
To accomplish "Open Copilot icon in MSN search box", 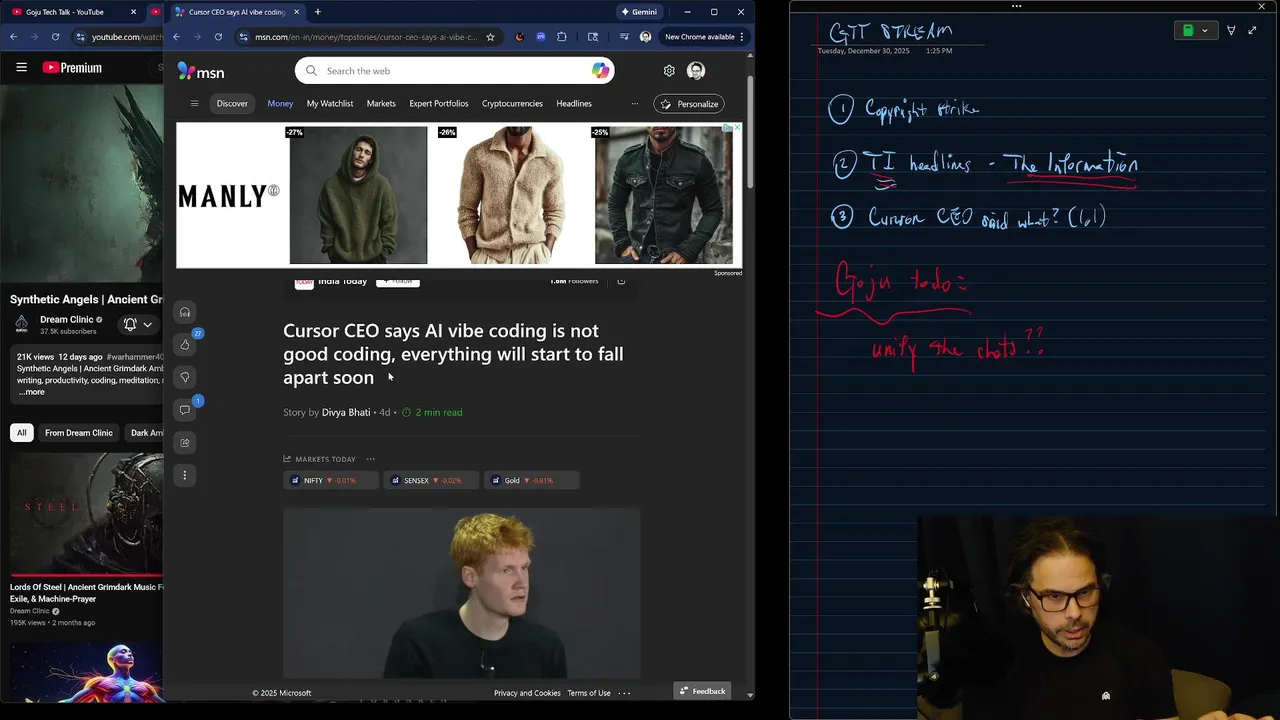I will pos(600,71).
